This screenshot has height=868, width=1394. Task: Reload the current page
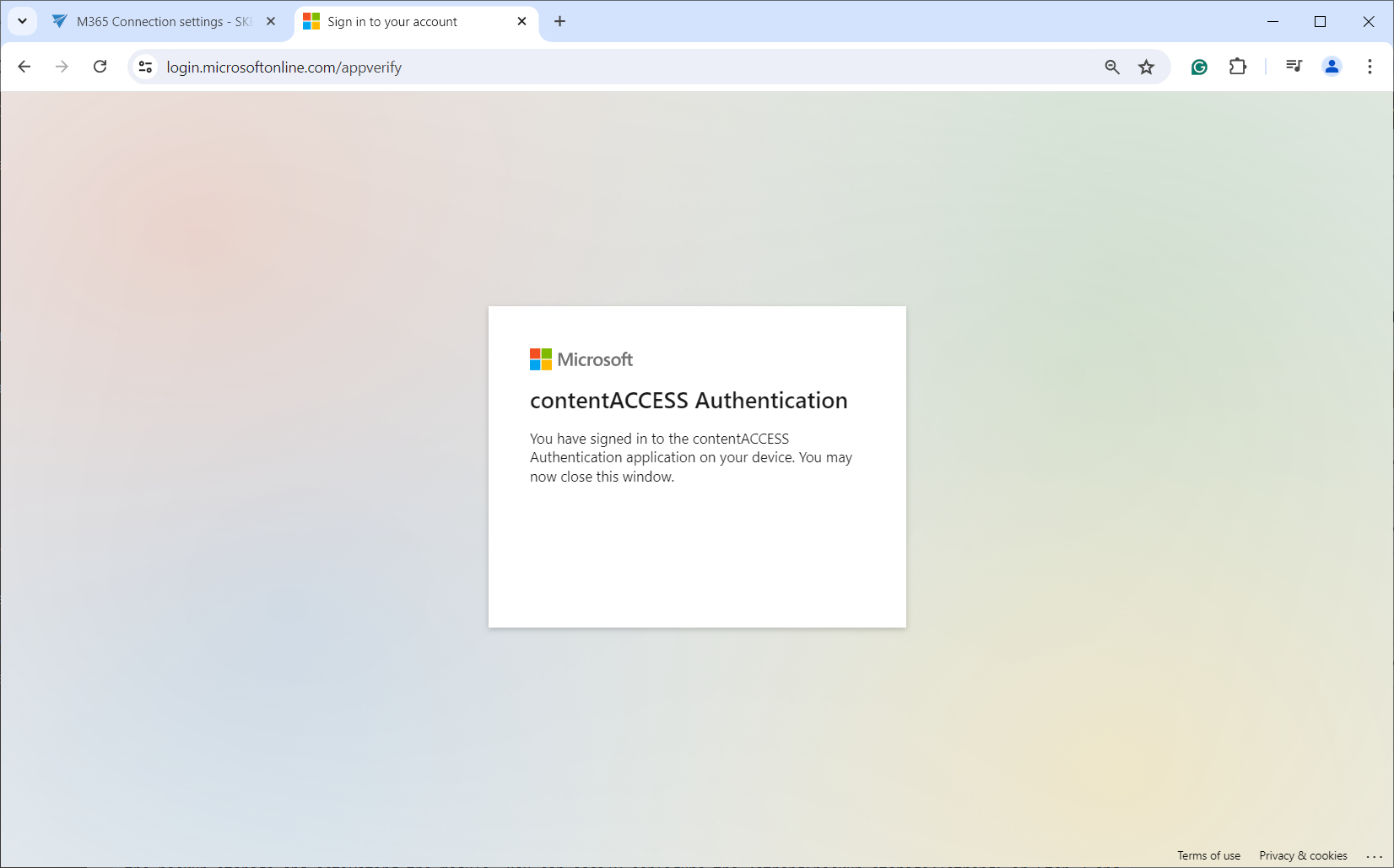[100, 67]
